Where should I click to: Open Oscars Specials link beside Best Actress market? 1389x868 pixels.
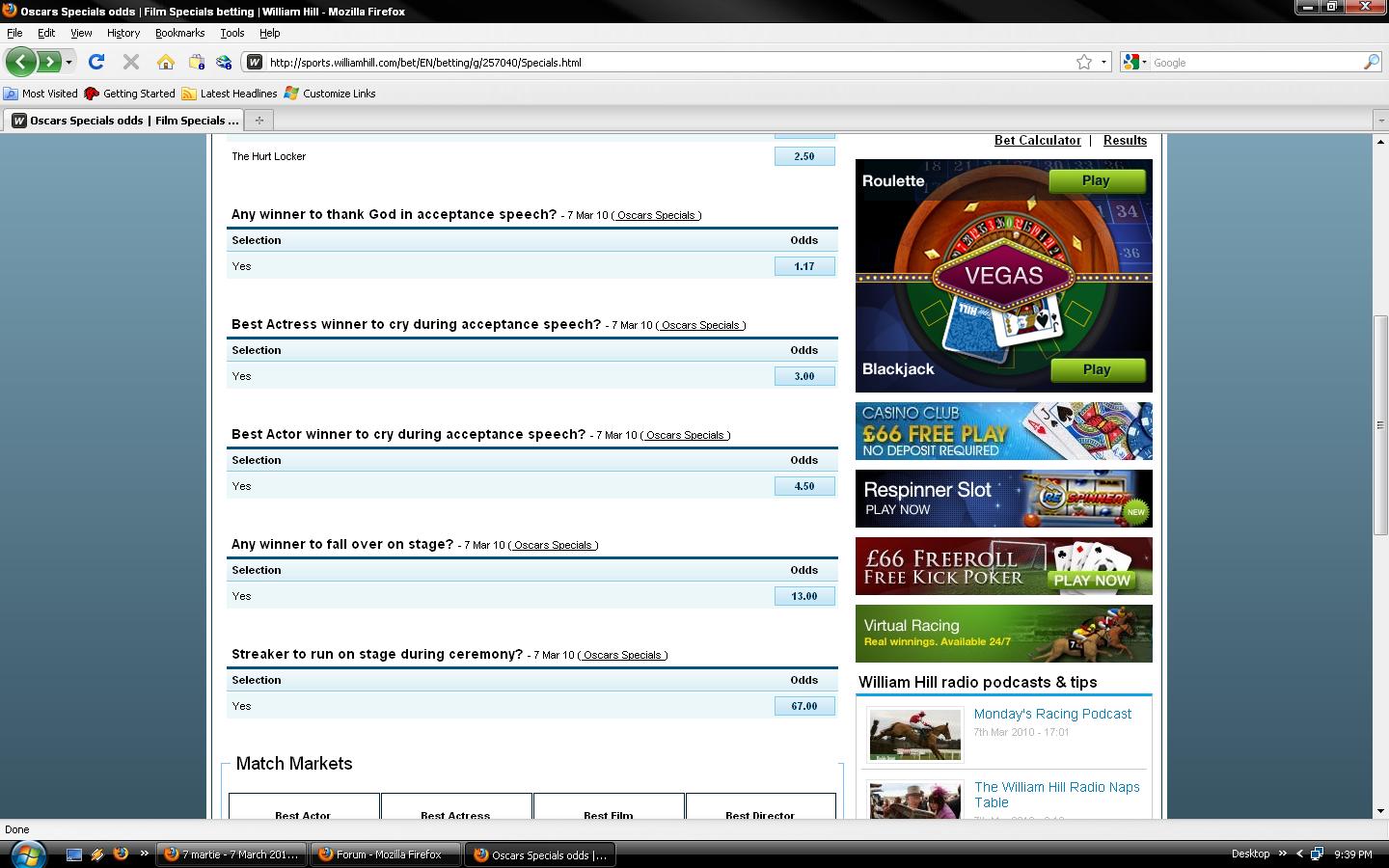coord(700,325)
